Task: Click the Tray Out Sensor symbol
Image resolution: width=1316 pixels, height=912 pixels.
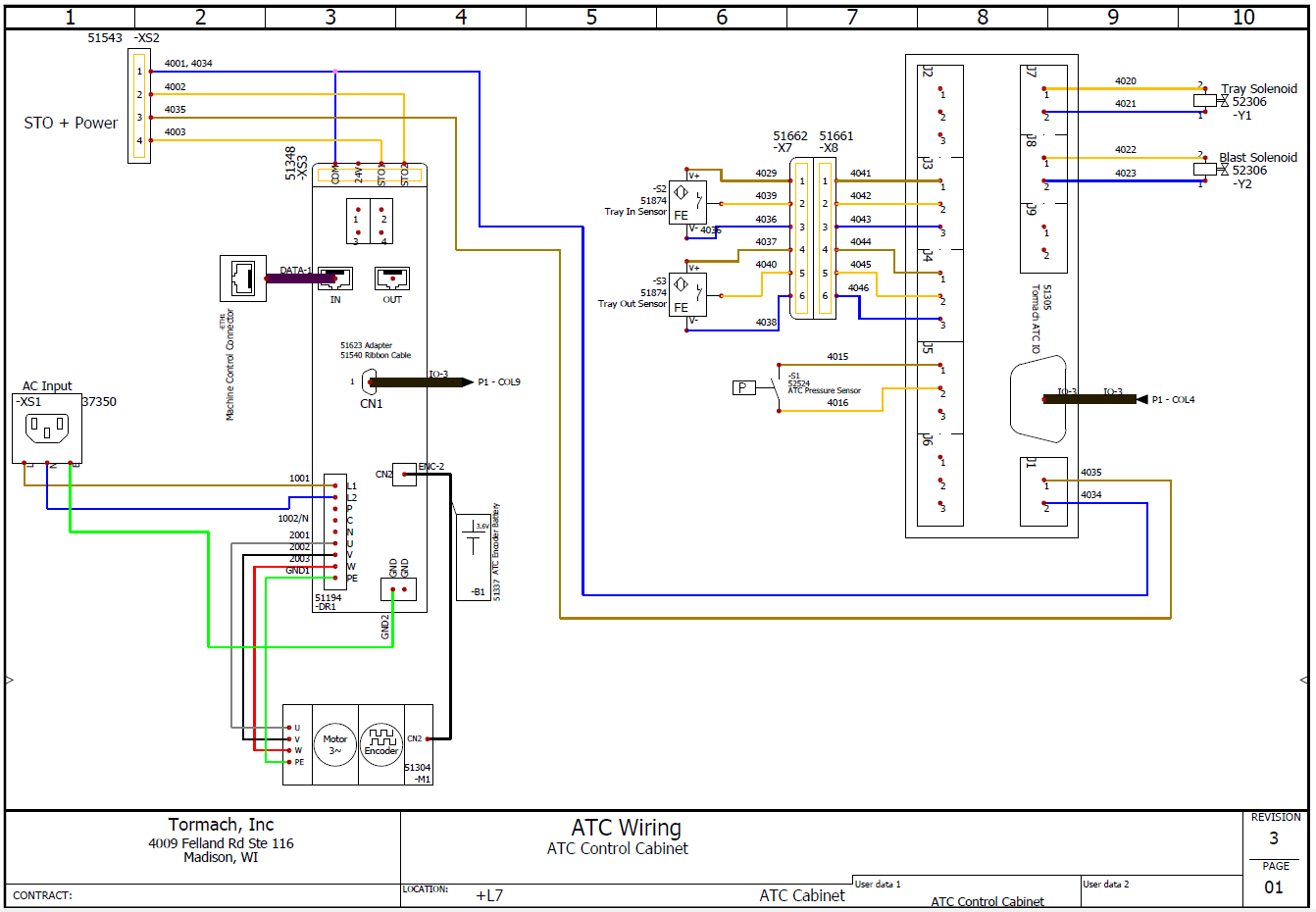Action: [687, 294]
